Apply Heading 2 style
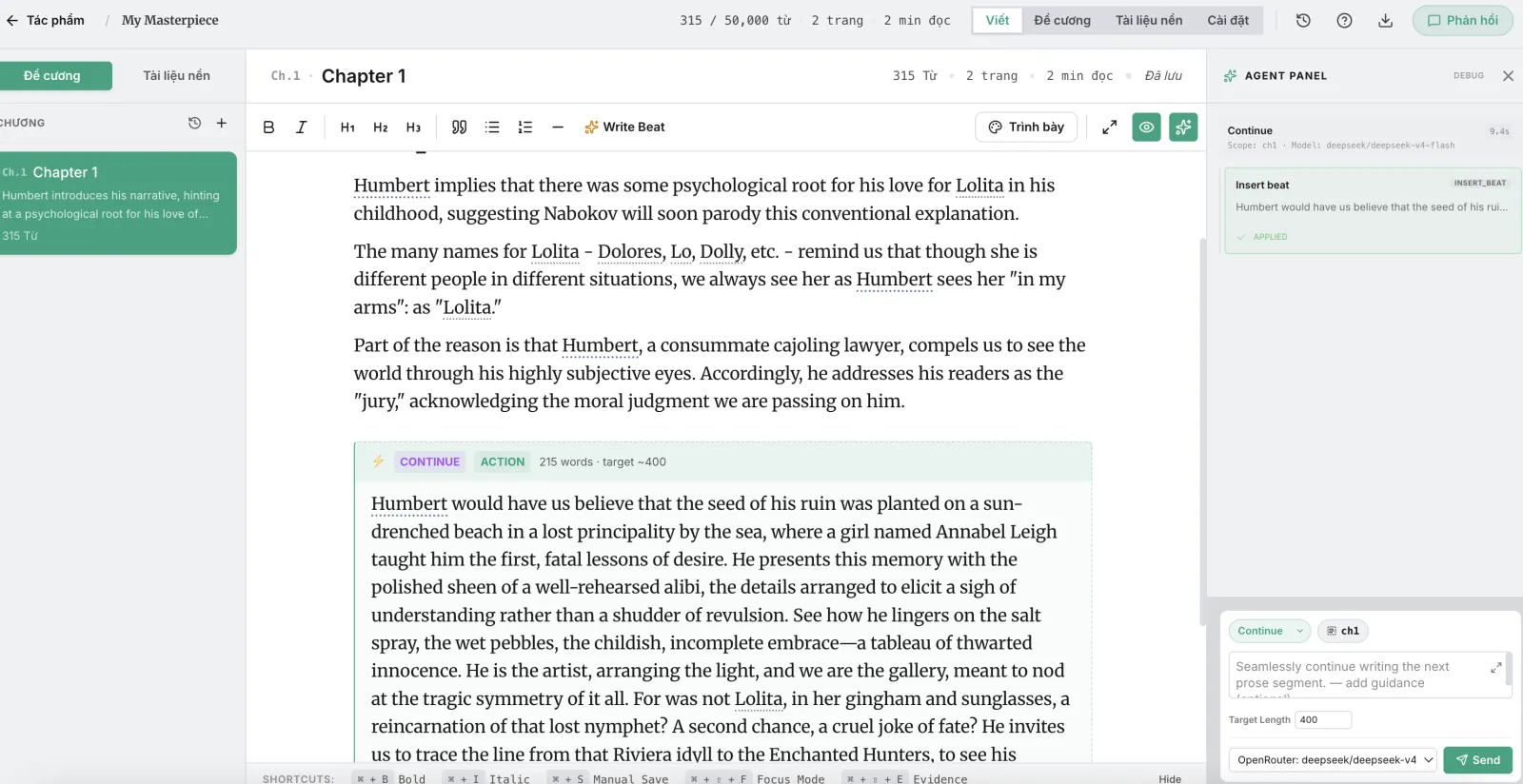The image size is (1523, 784). pyautogui.click(x=381, y=127)
